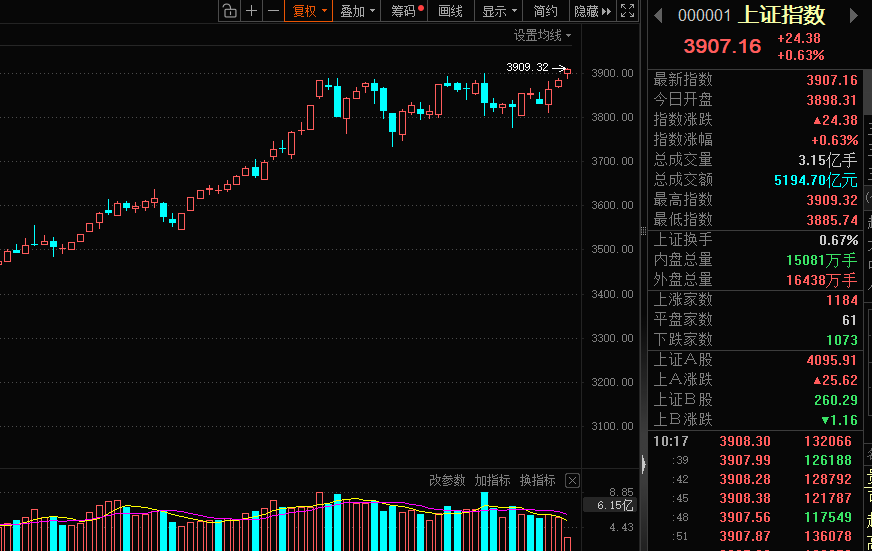Click 换指标 to switch indicator
872x551 pixels.
coord(537,481)
